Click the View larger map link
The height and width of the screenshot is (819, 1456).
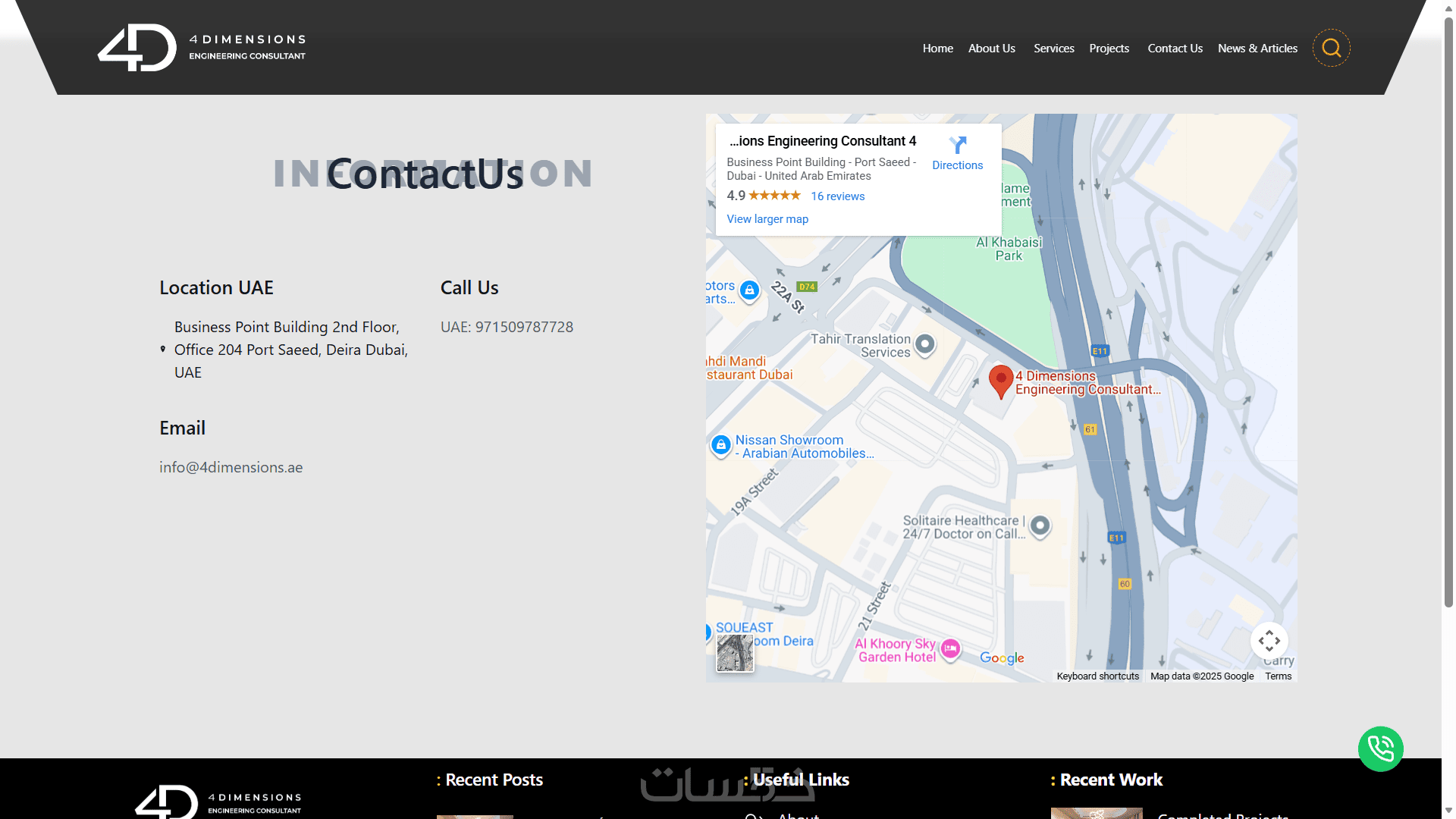click(767, 219)
